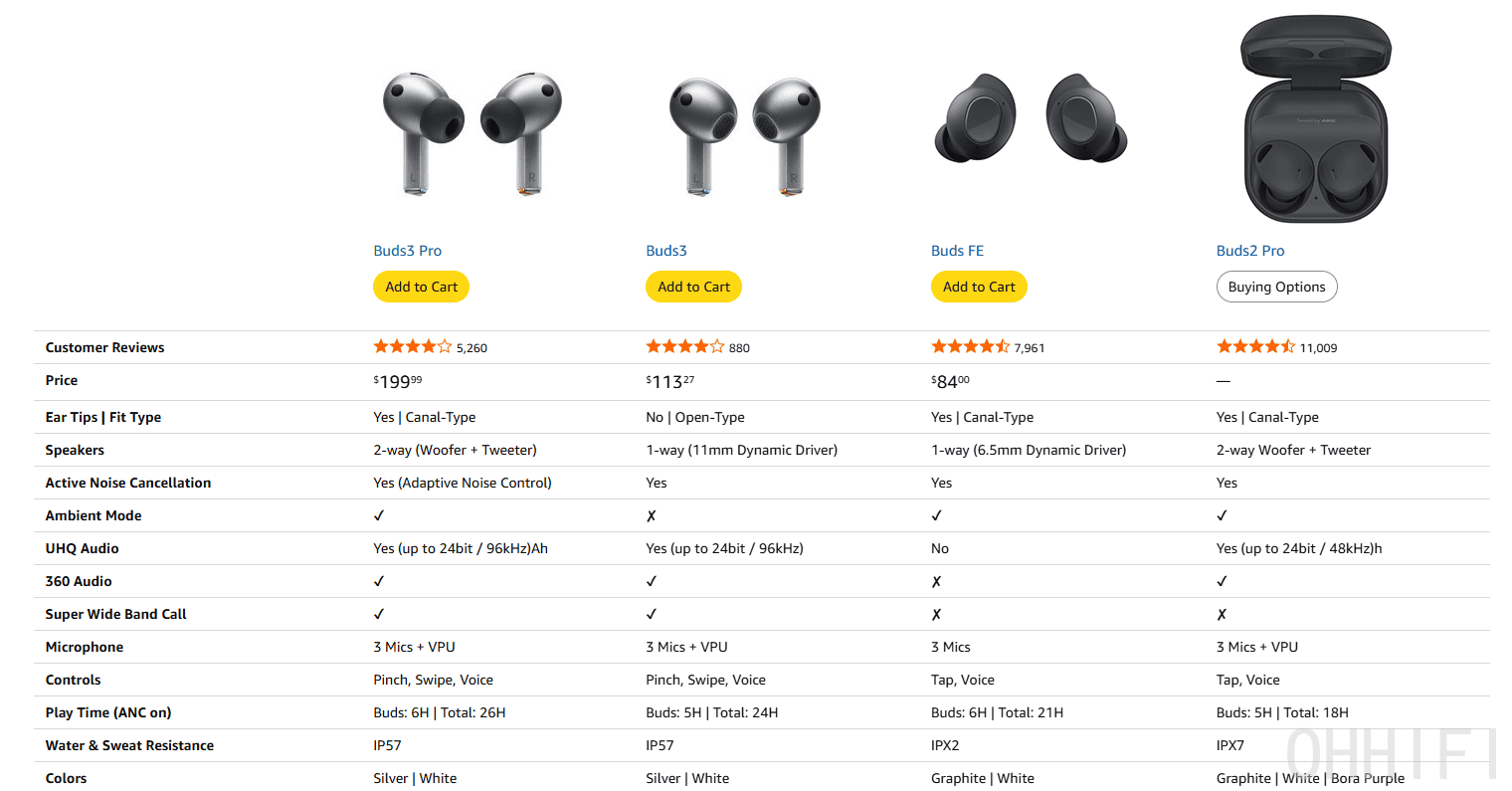This screenshot has width=1512, height=791.
Task: Add the Buds3 Pro to cart
Action: click(x=421, y=287)
